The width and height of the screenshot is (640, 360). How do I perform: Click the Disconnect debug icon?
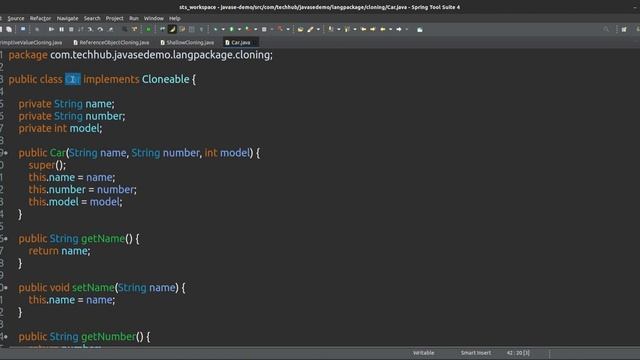click(81, 29)
